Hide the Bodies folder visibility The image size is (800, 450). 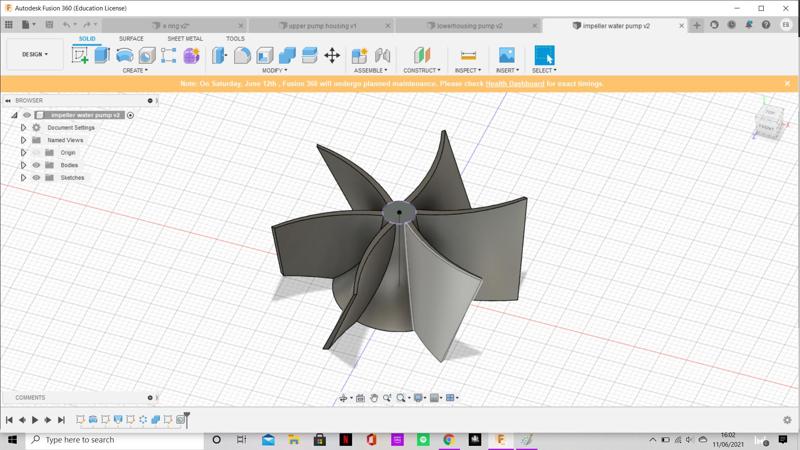coord(36,165)
